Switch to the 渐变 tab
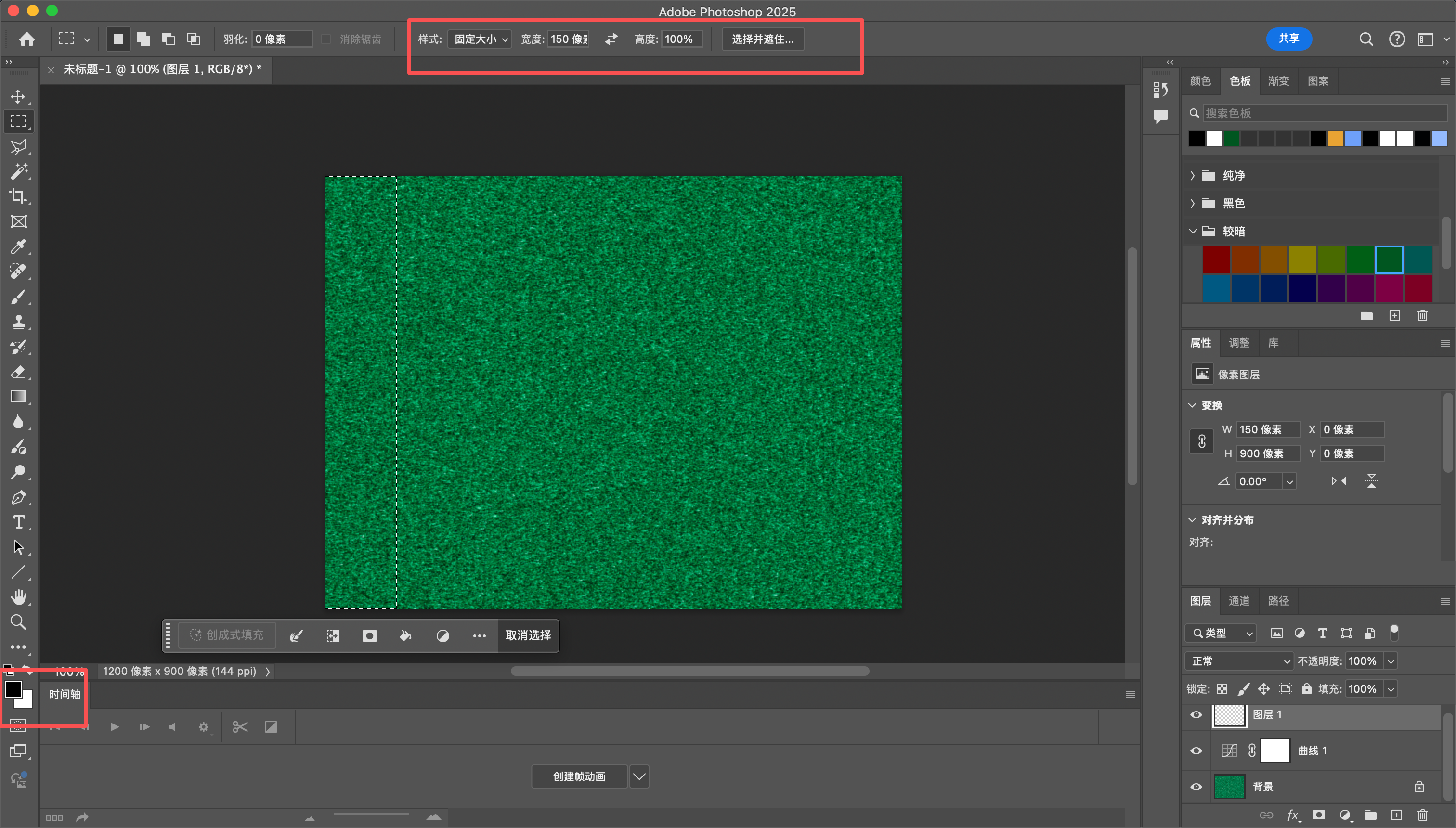The height and width of the screenshot is (828, 1456). 1278,81
